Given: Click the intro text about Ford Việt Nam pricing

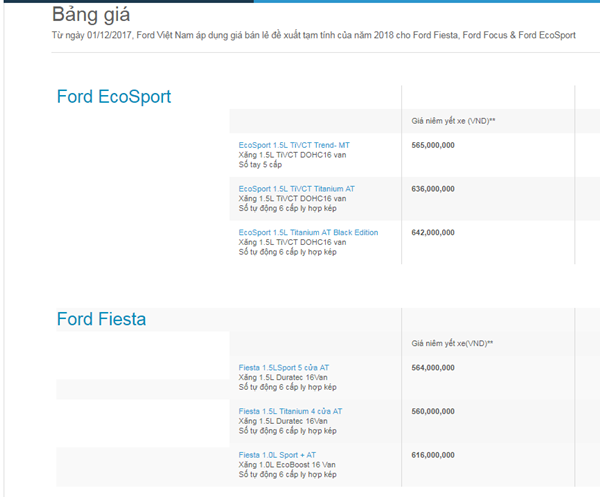Looking at the screenshot, I should pos(313,35).
